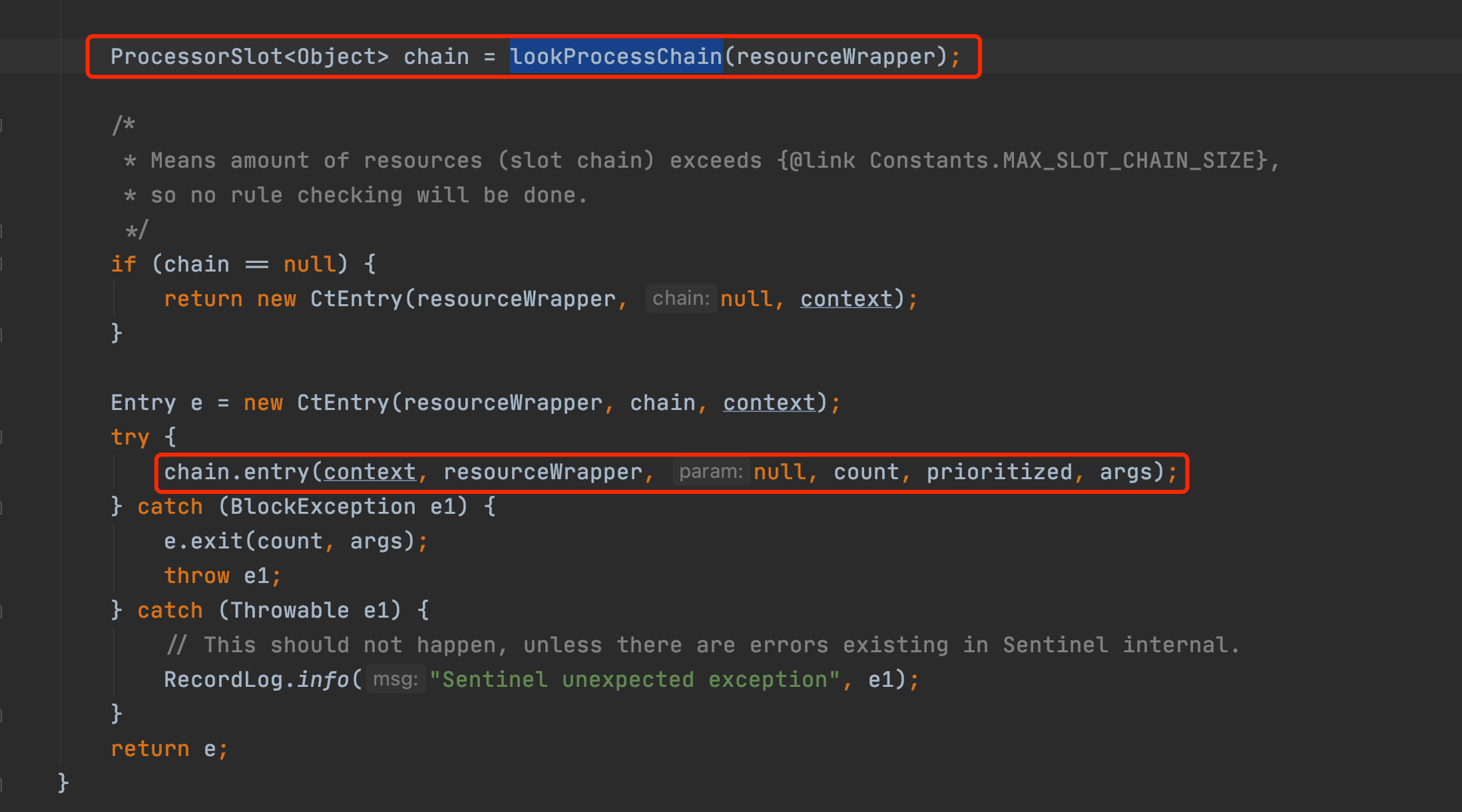Click underlined context in the return new CtEntry line

(x=846, y=299)
